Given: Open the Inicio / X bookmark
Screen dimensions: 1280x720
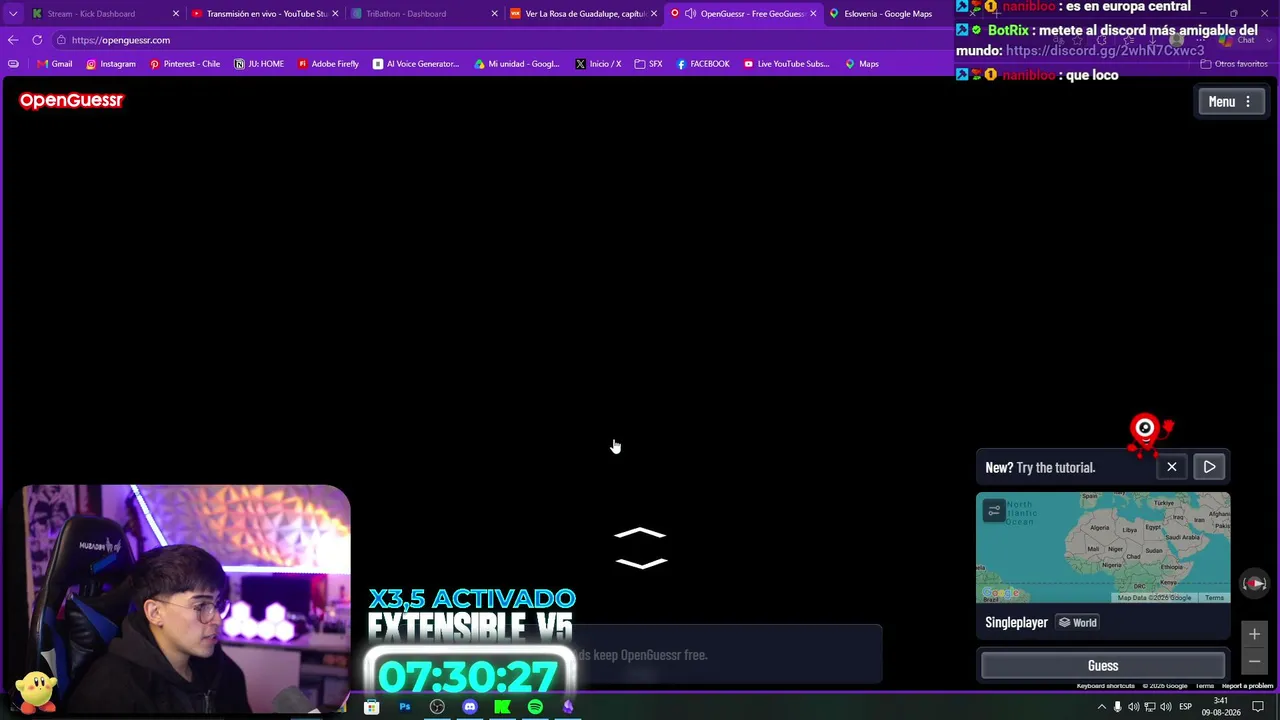Looking at the screenshot, I should [598, 64].
